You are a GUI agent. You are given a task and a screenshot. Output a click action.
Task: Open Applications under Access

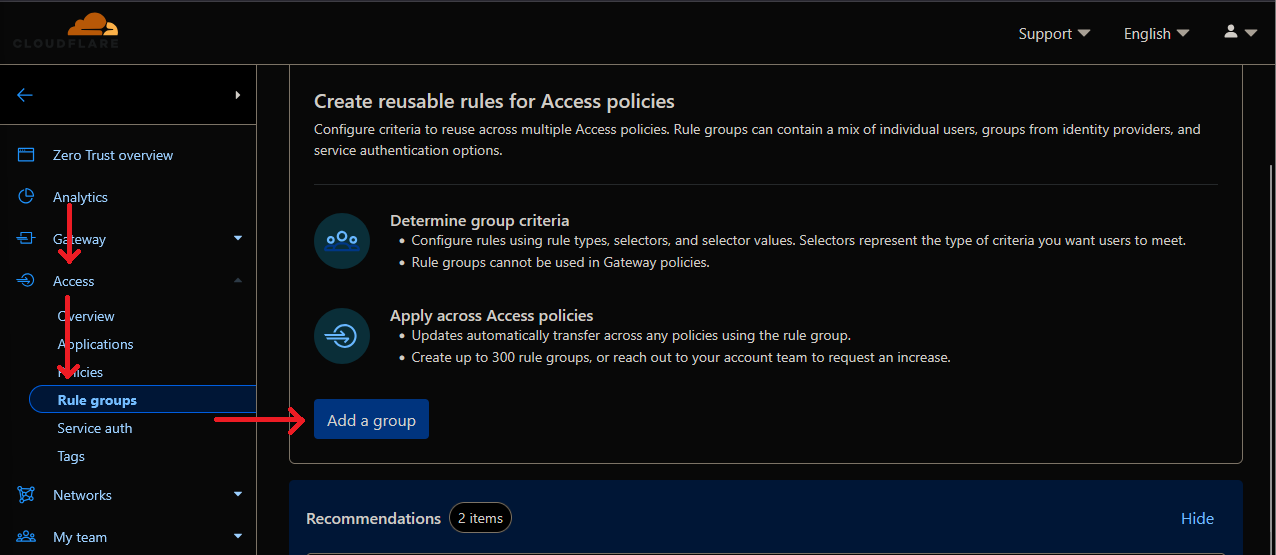coord(95,344)
